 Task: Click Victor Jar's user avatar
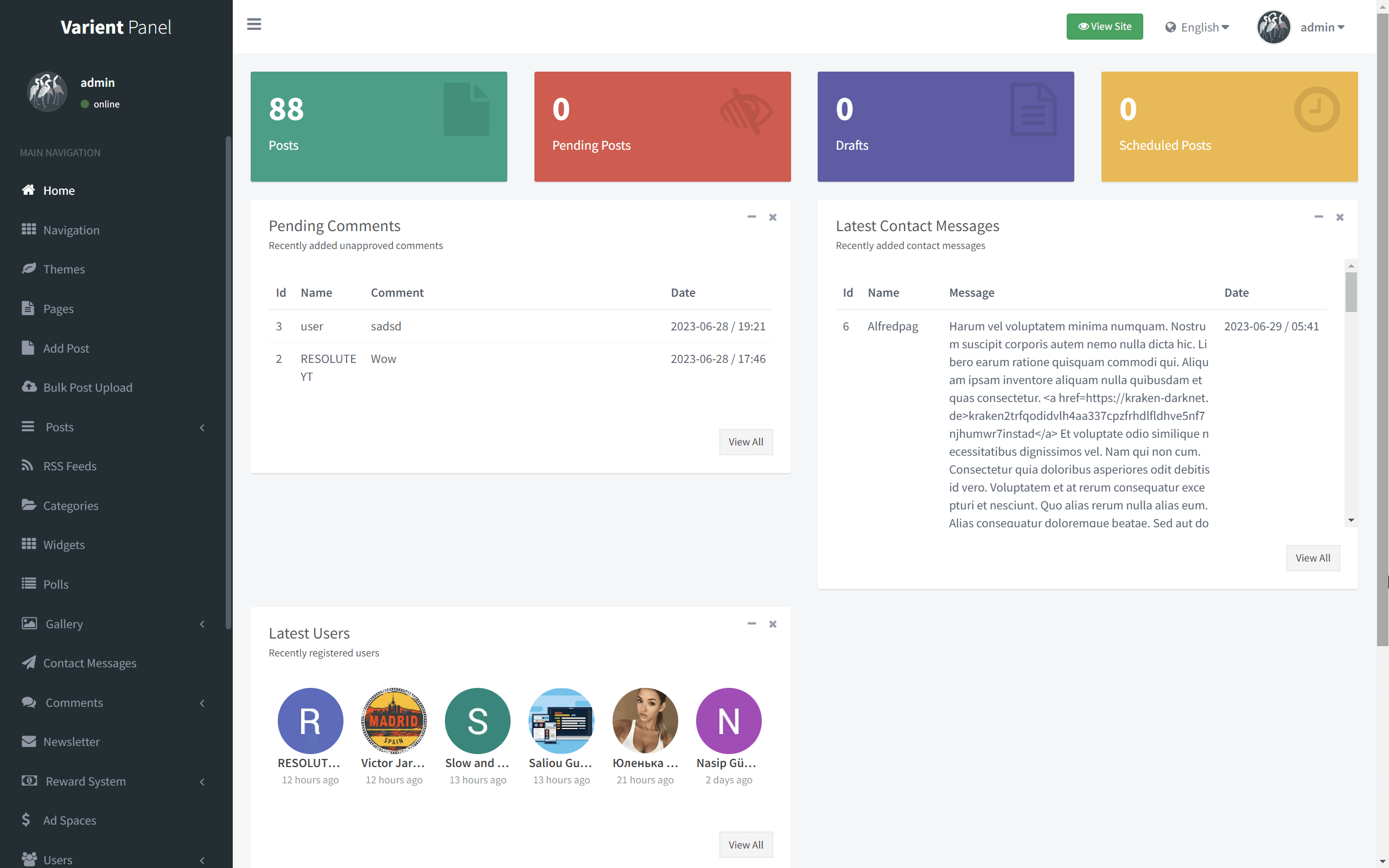(394, 720)
